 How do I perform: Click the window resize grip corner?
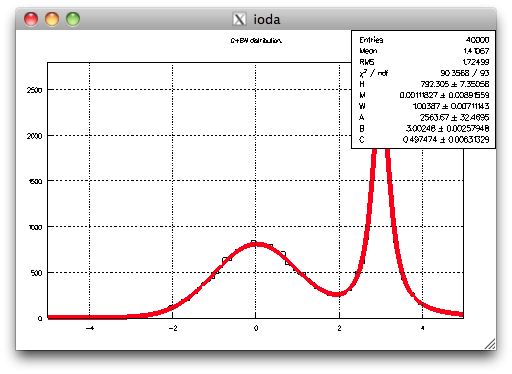[x=490, y=344]
